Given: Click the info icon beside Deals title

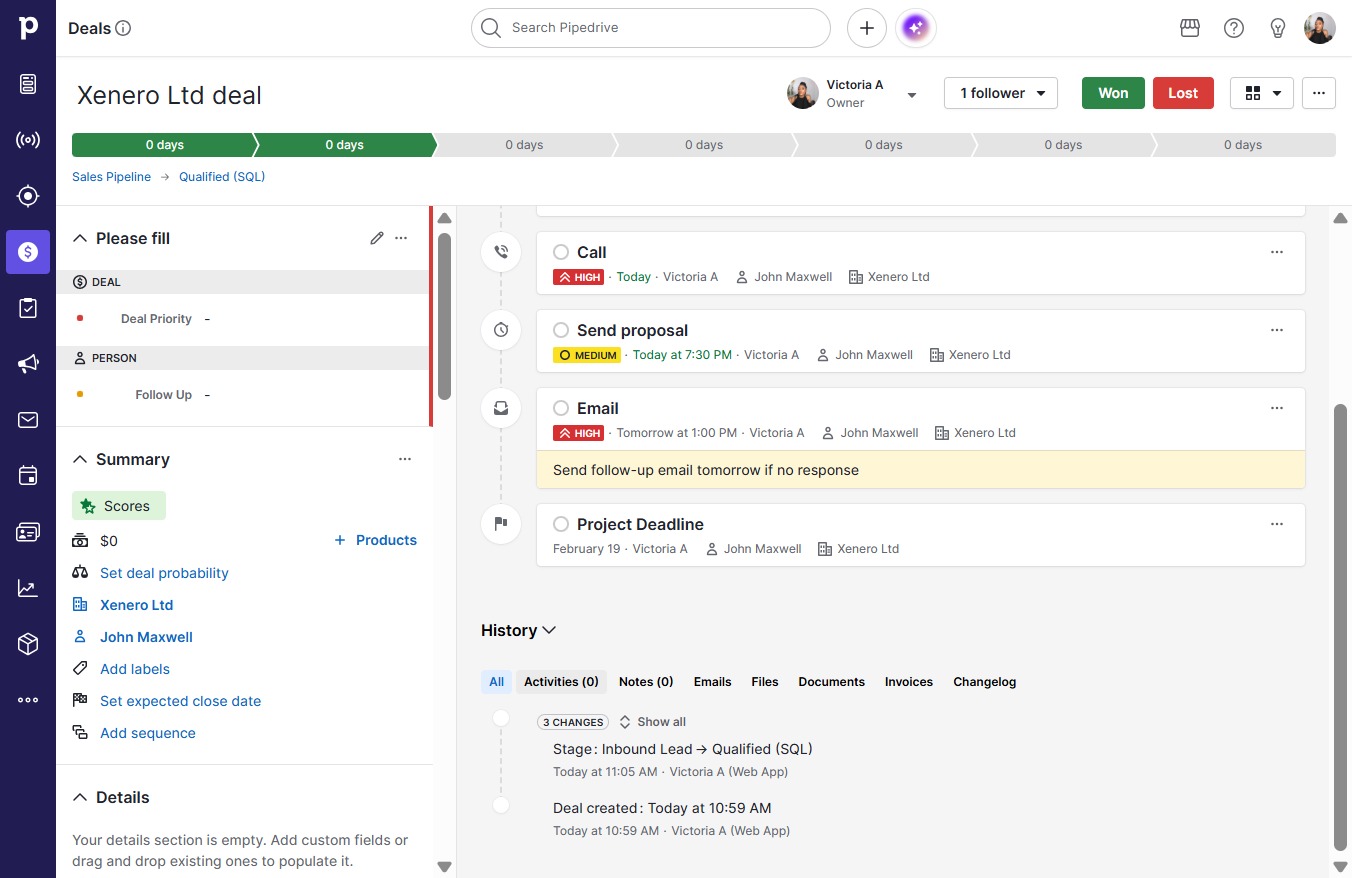Looking at the screenshot, I should point(123,28).
